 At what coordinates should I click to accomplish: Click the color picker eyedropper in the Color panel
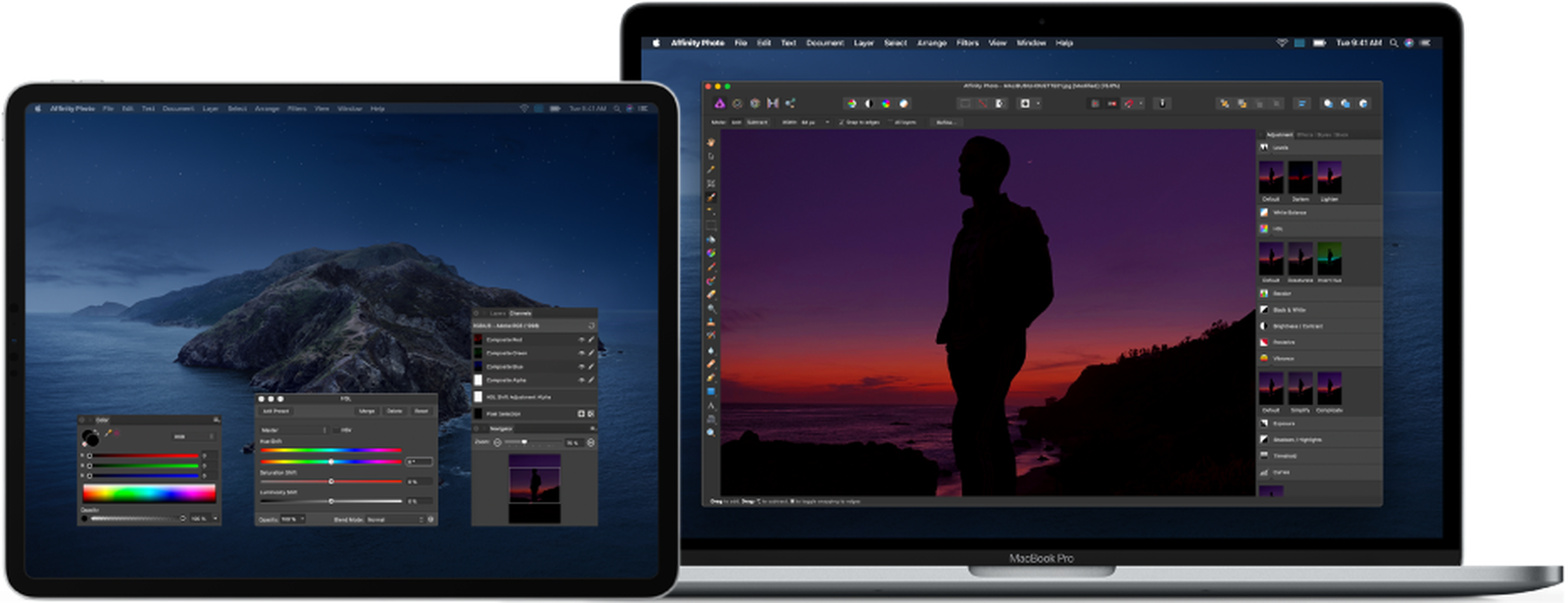click(x=110, y=433)
